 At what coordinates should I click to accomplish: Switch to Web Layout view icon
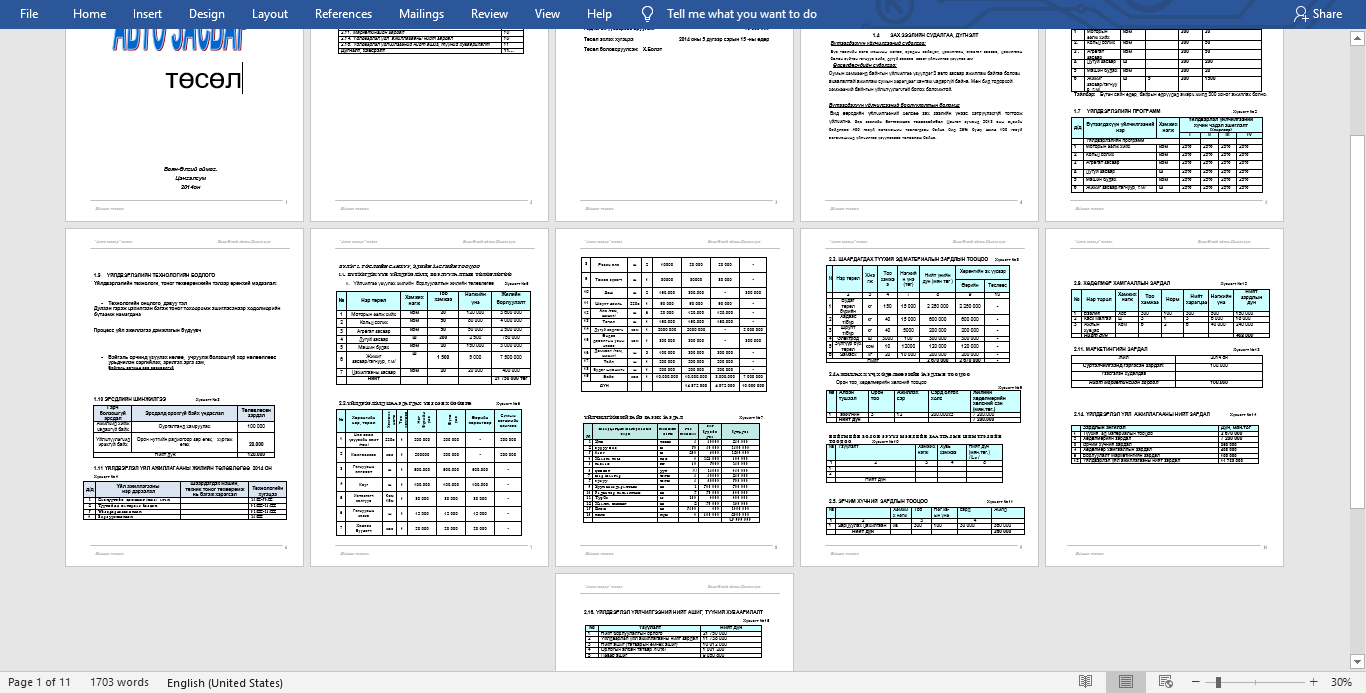1167,682
